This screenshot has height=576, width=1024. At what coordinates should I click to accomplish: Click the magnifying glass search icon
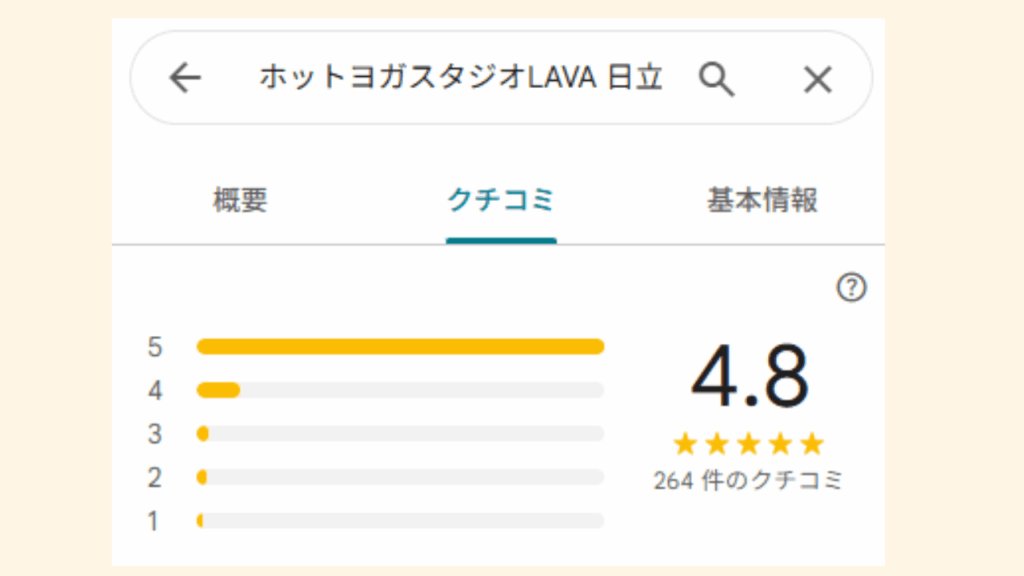tap(716, 78)
